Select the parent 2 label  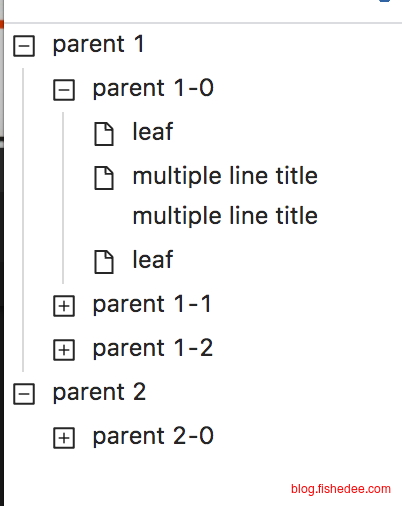pyautogui.click(x=99, y=392)
